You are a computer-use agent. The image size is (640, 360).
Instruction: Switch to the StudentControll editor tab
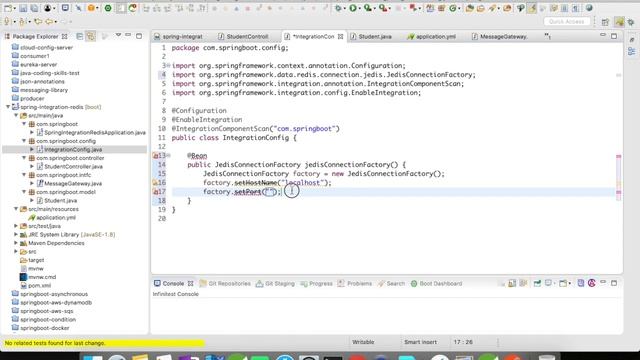243,36
